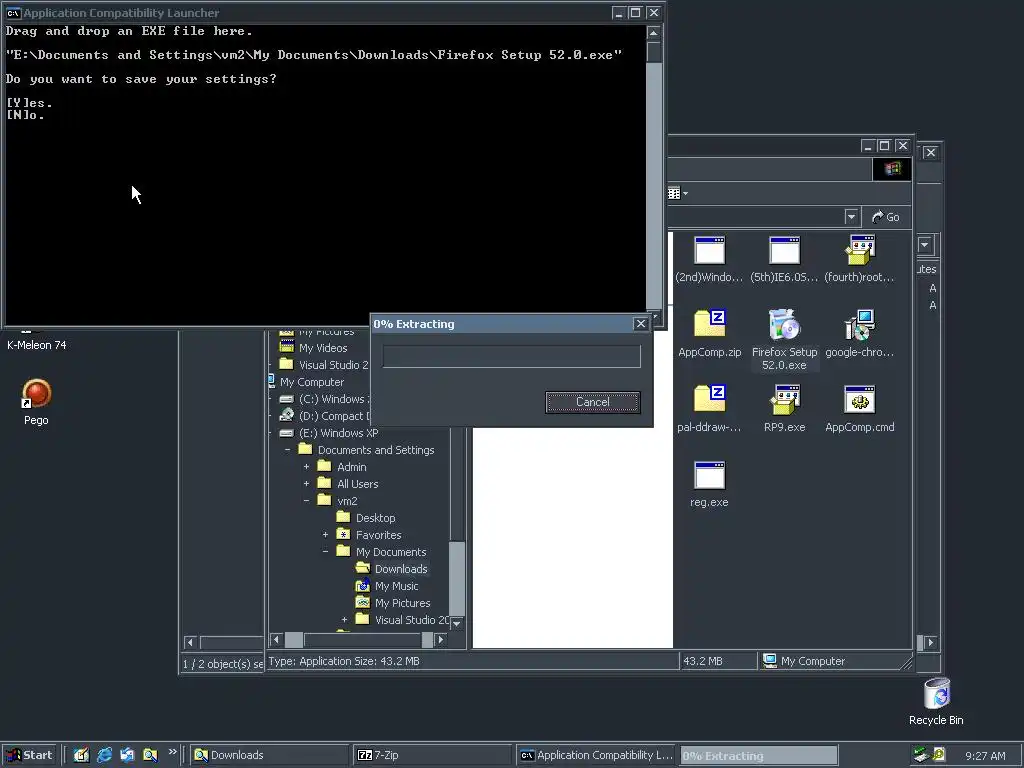Open the Recycle Bin on desktop
Viewport: 1024px width, 768px height.
coord(936,701)
